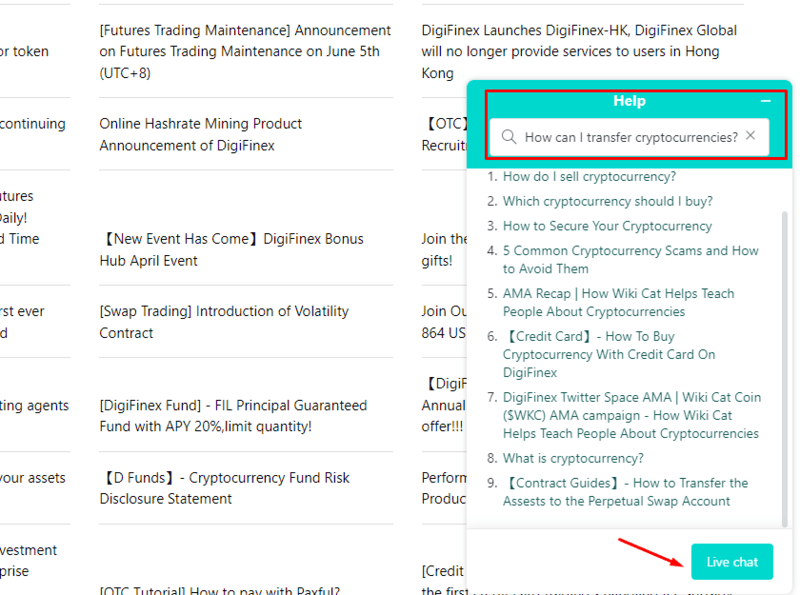This screenshot has width=800, height=595.
Task: Clear the help search with the X icon
Action: click(750, 136)
